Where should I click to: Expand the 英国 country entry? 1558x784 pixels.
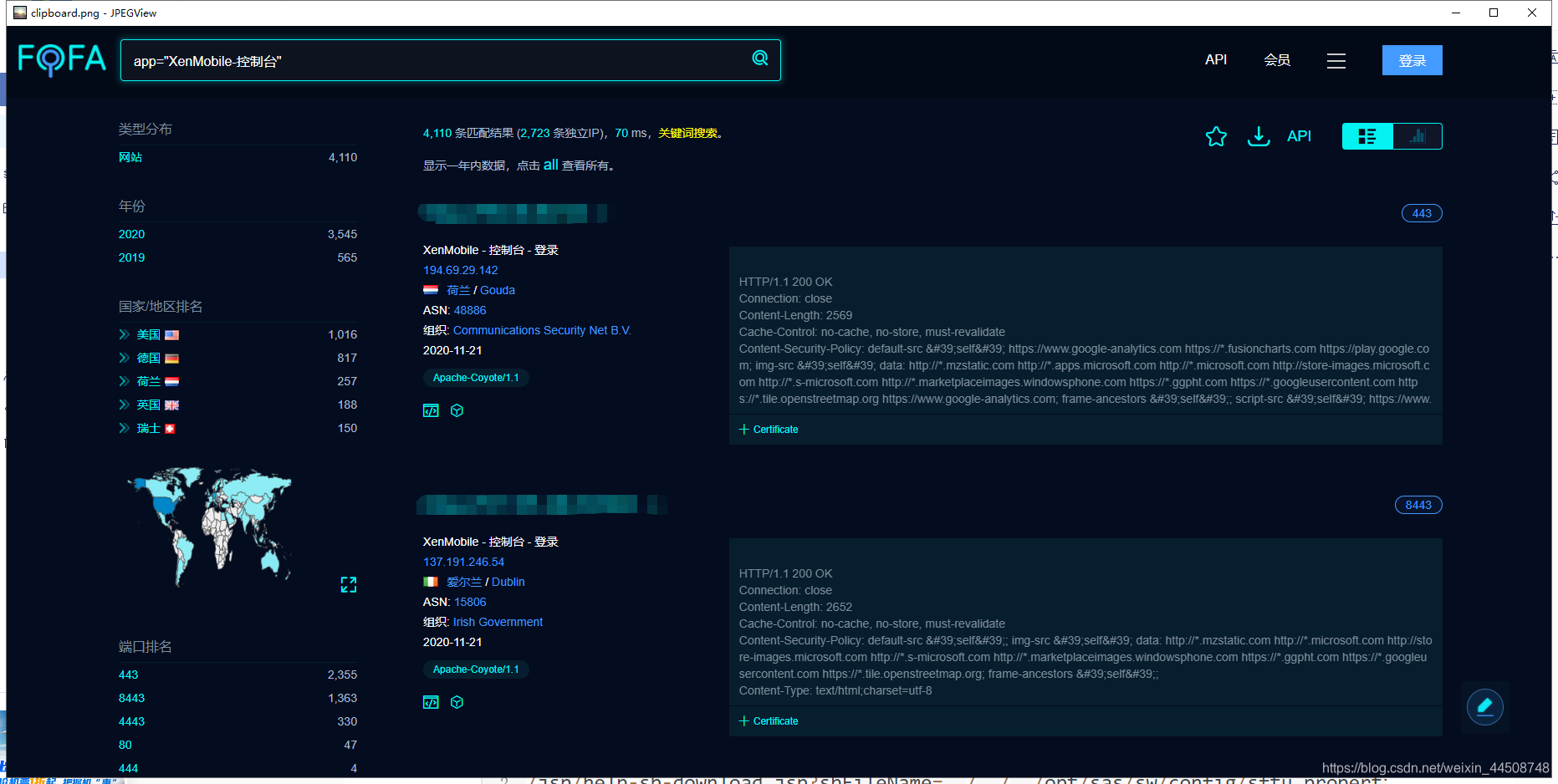point(124,405)
